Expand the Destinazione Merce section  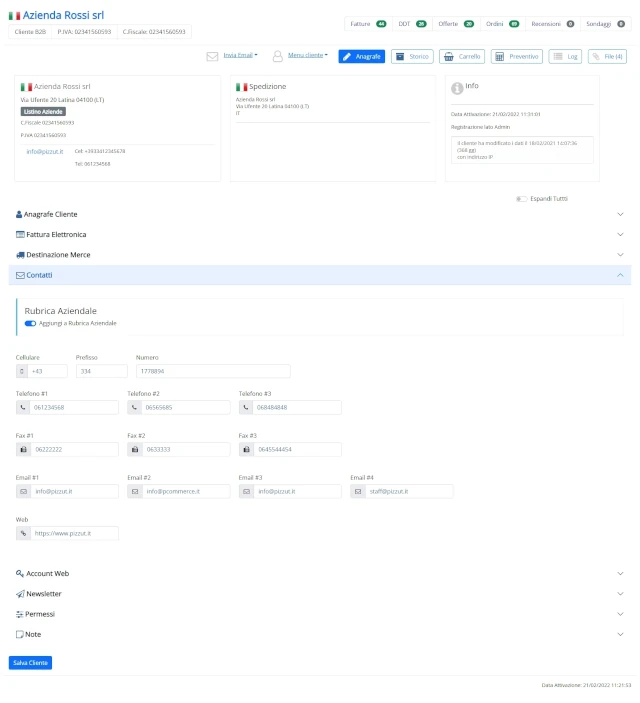point(320,255)
